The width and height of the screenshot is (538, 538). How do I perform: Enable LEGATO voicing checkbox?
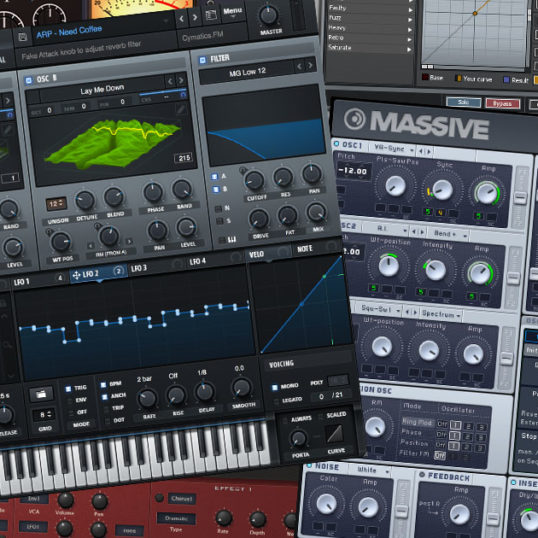click(276, 401)
